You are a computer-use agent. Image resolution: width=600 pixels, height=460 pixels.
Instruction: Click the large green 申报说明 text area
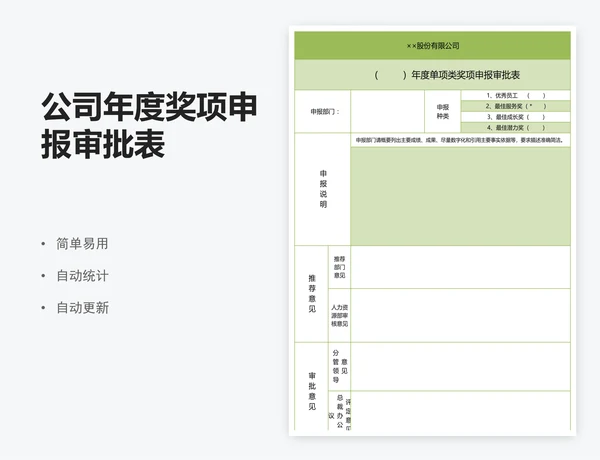460,195
